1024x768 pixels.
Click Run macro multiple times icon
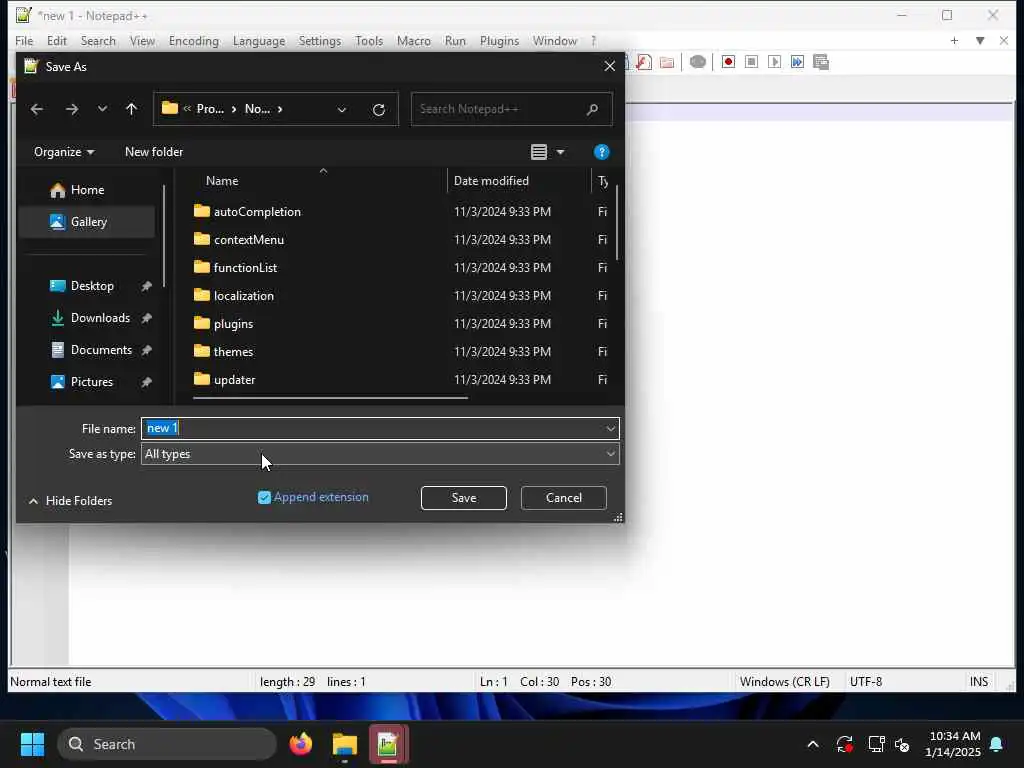[x=797, y=62]
